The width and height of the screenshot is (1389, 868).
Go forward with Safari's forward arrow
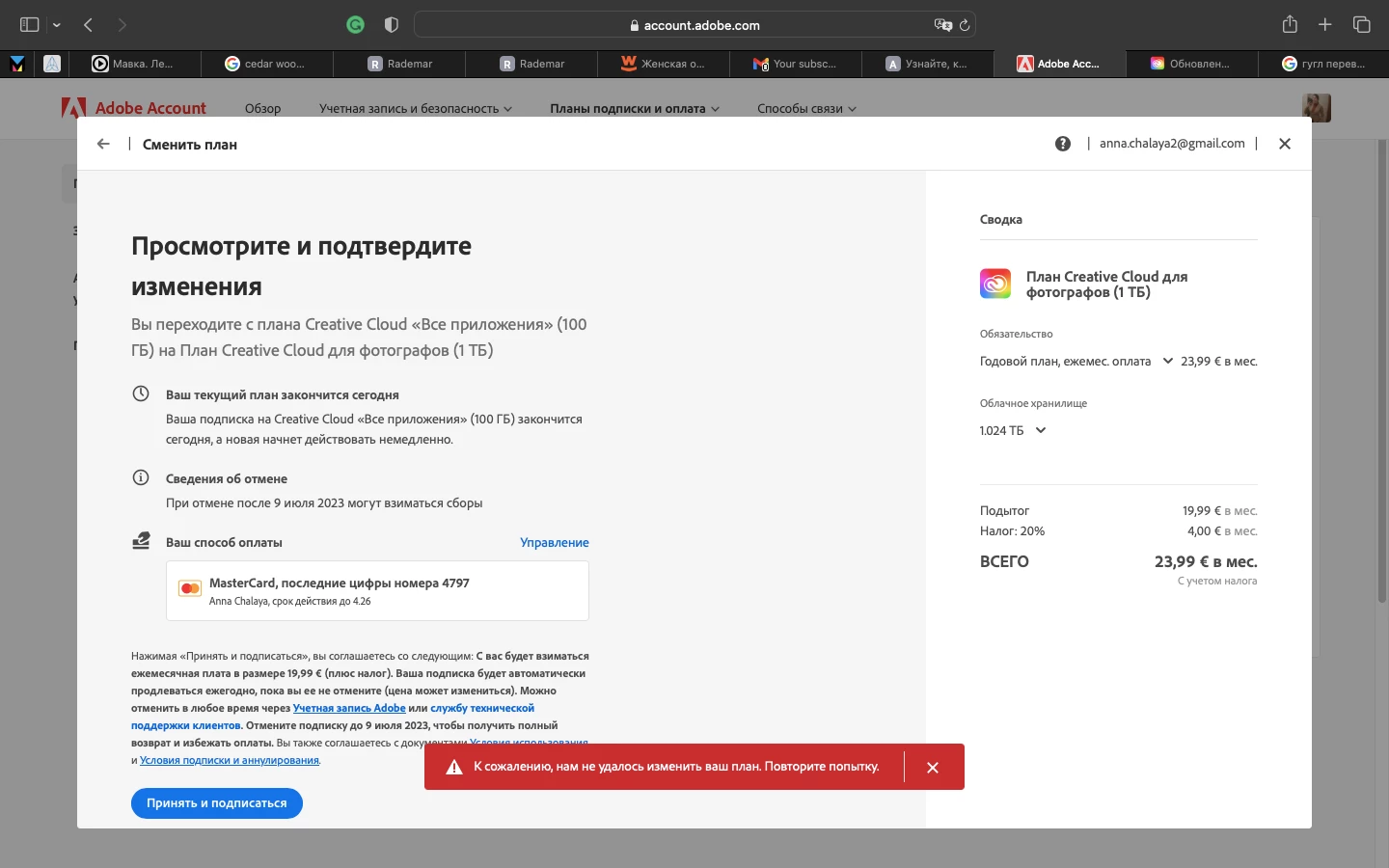click(x=122, y=25)
